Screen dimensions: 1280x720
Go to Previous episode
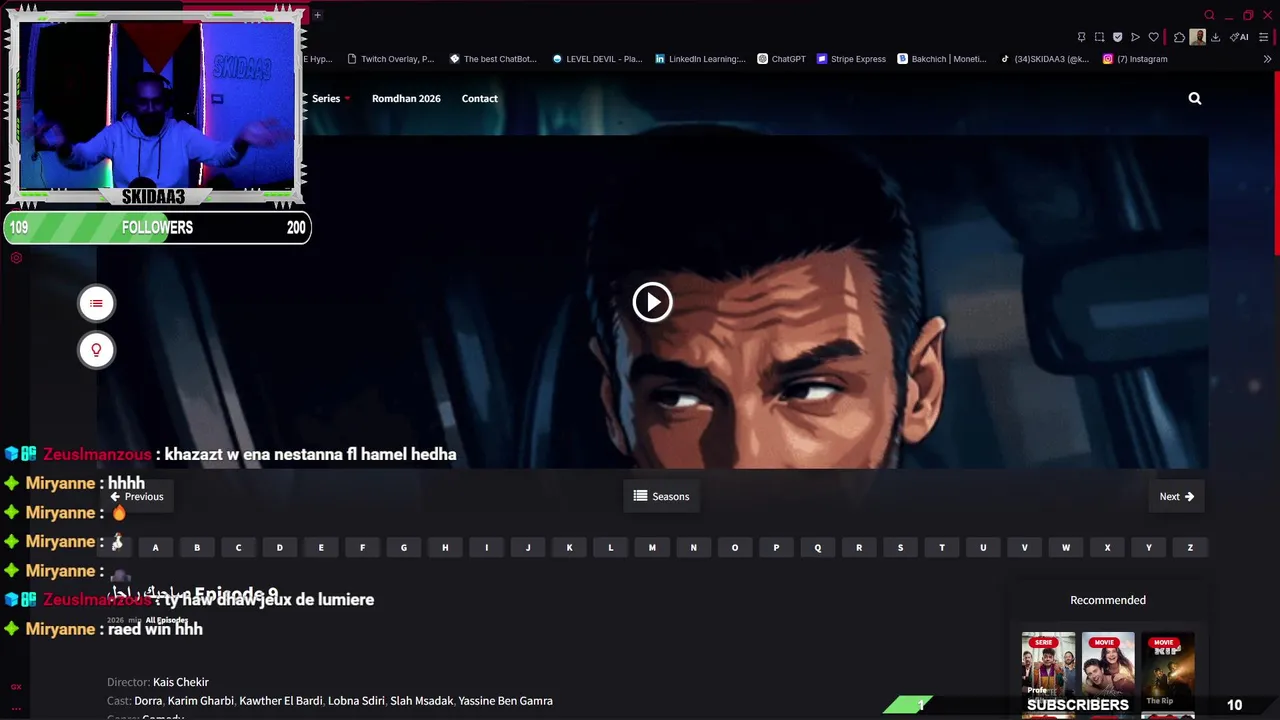click(137, 496)
